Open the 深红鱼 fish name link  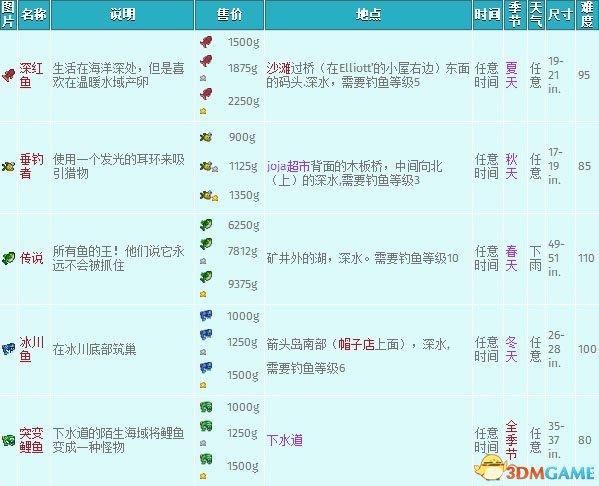31,75
